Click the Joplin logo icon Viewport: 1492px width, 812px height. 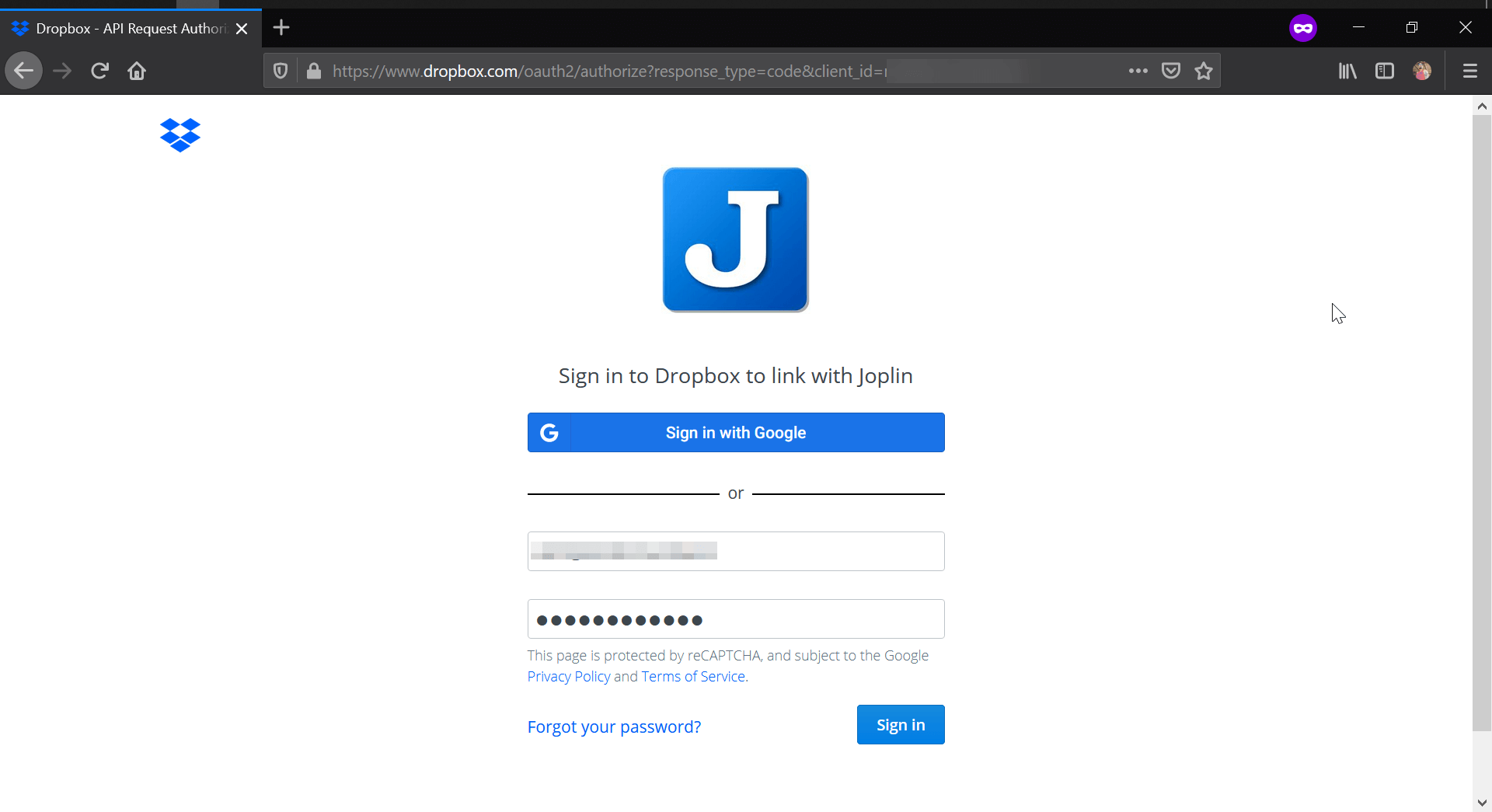735,239
